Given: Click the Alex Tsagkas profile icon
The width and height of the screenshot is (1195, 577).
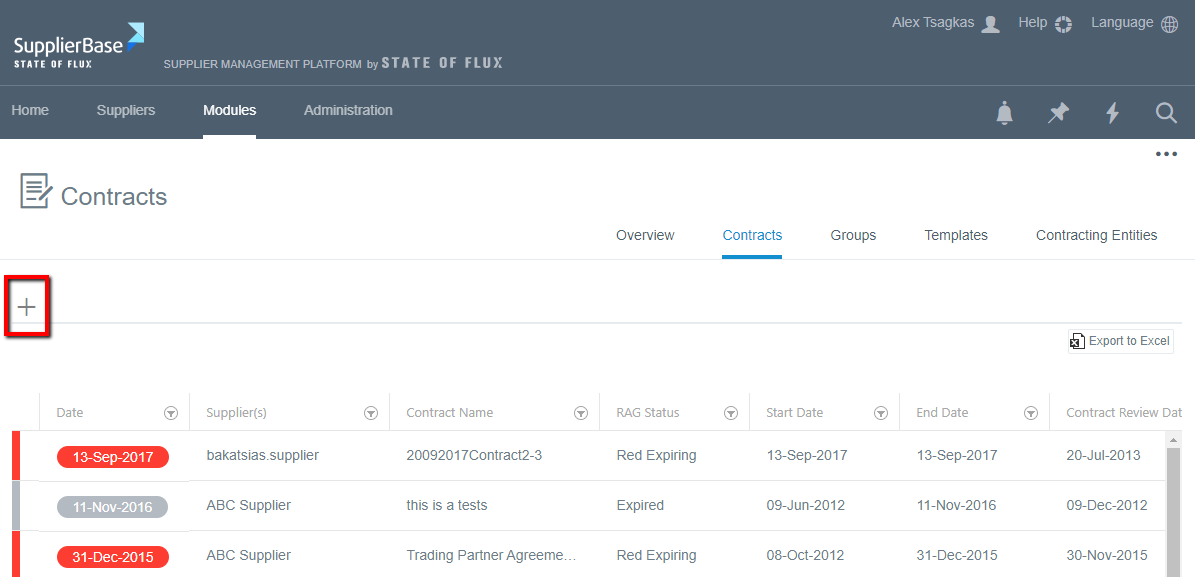Looking at the screenshot, I should [989, 22].
